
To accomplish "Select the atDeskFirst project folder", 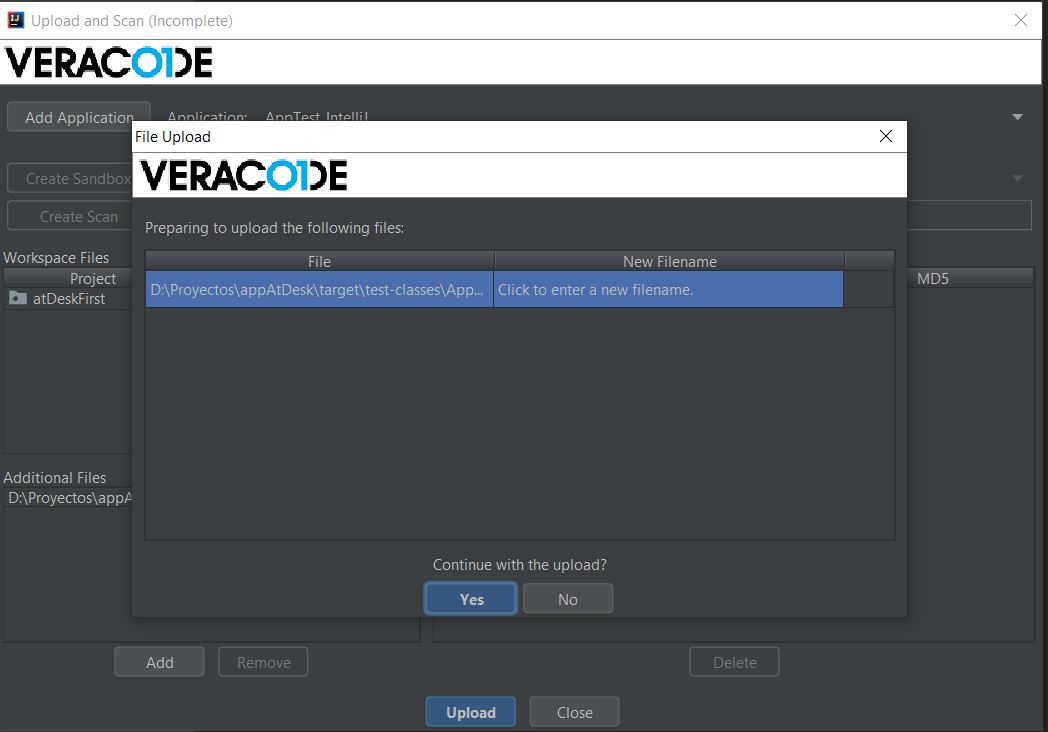I will click(68, 299).
